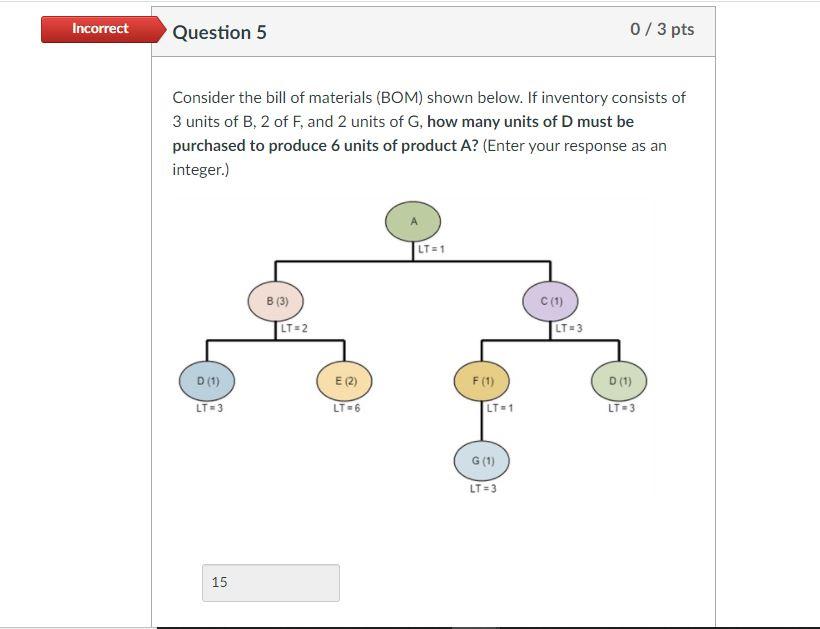
Task: Click the leftmost D (1) node
Action: pyautogui.click(x=207, y=381)
